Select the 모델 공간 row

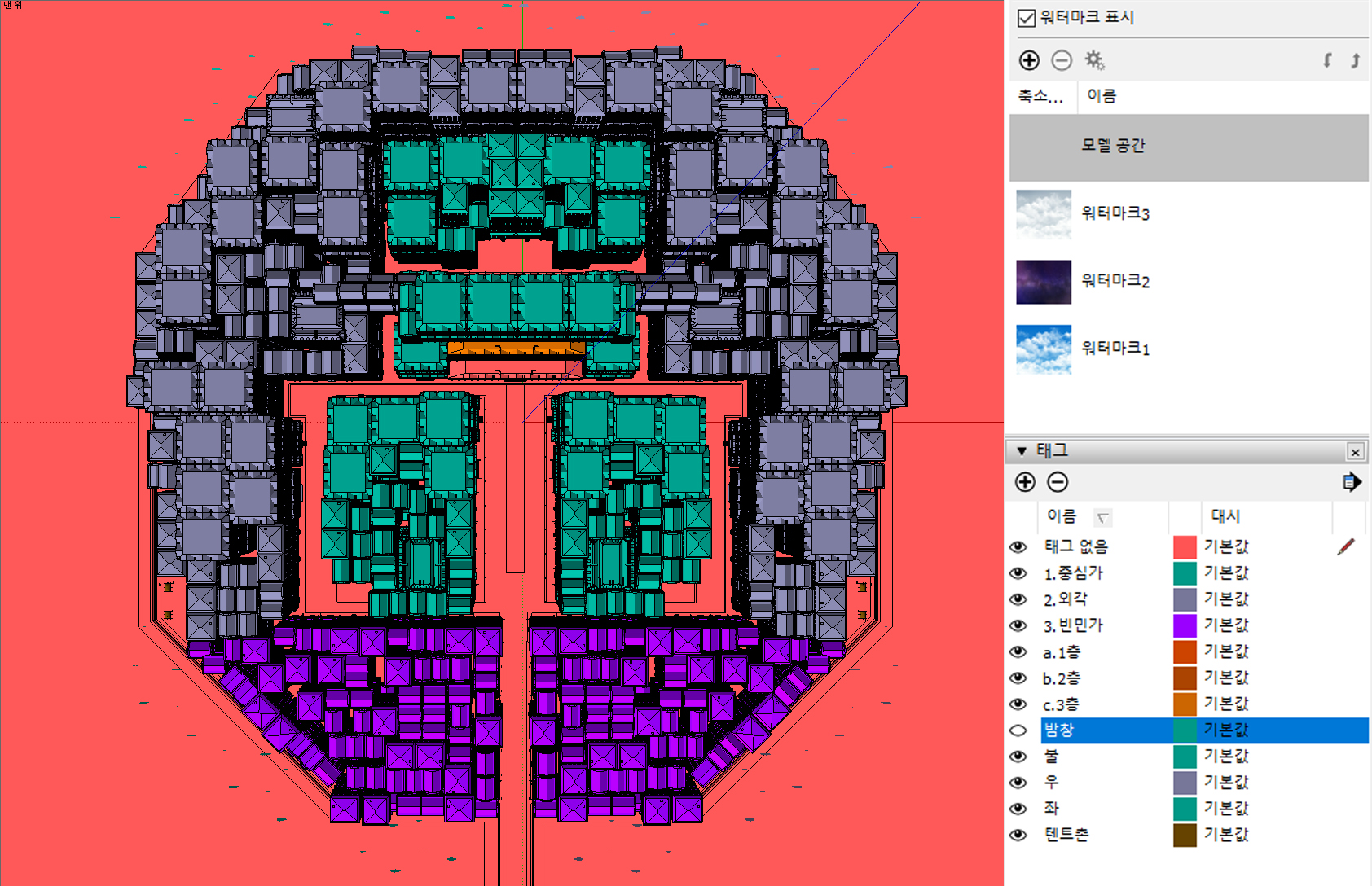click(1189, 147)
